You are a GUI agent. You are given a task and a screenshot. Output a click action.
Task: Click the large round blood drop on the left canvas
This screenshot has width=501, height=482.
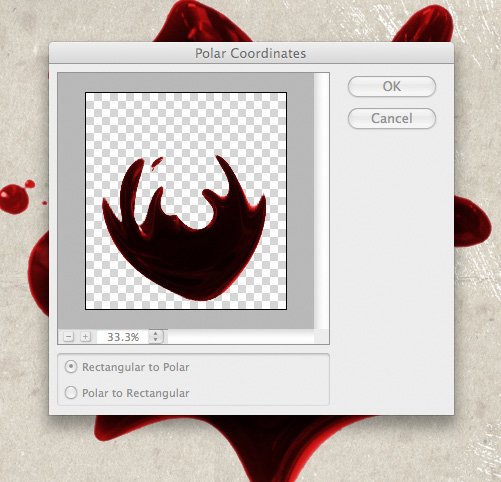(x=14, y=199)
